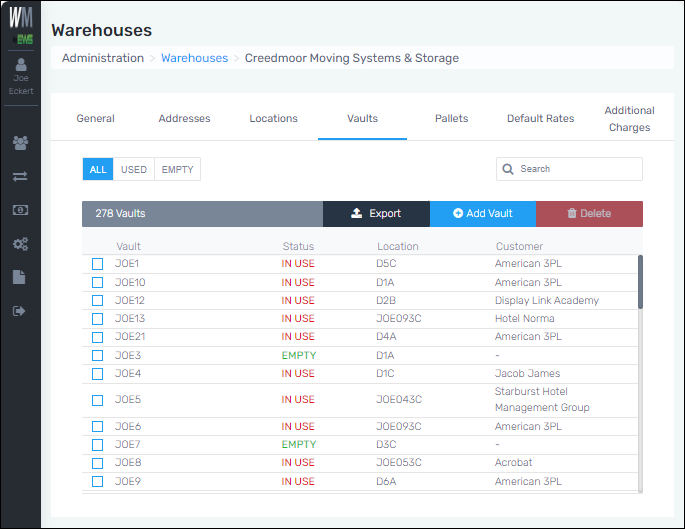
Task: Click vault name JOE13
Action: (x=130, y=318)
